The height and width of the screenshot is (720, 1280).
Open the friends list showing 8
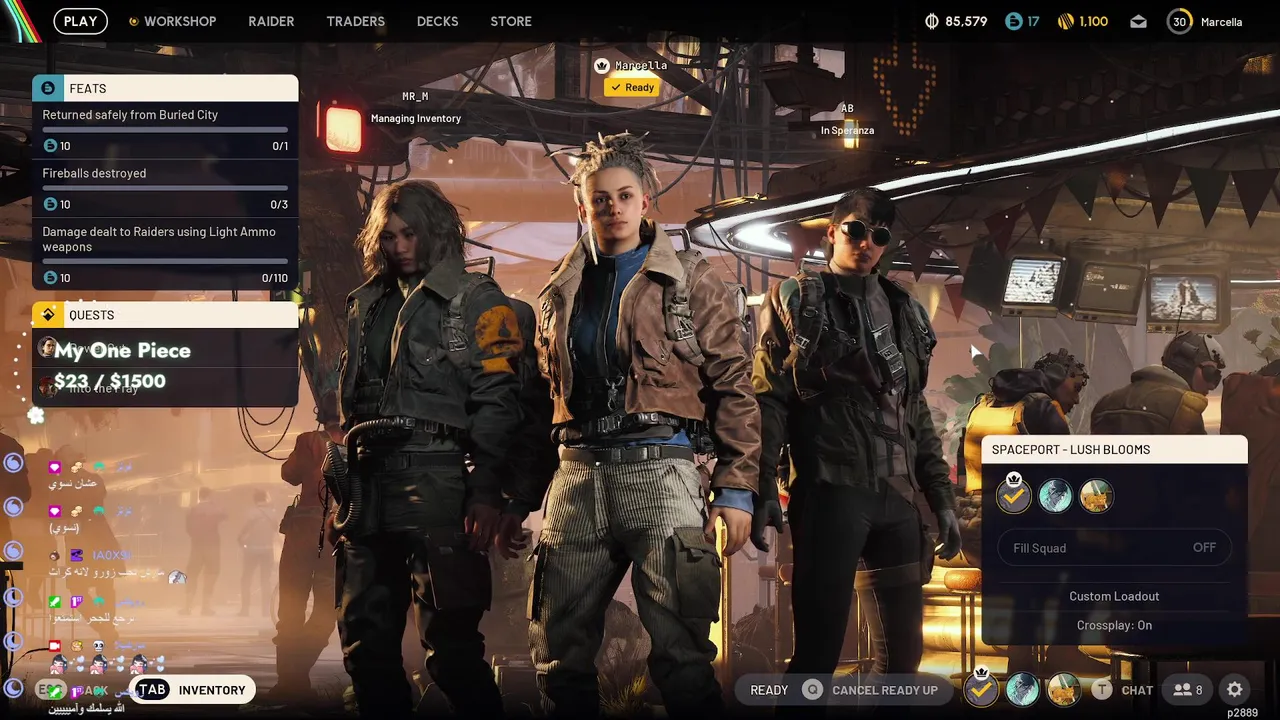(1187, 690)
